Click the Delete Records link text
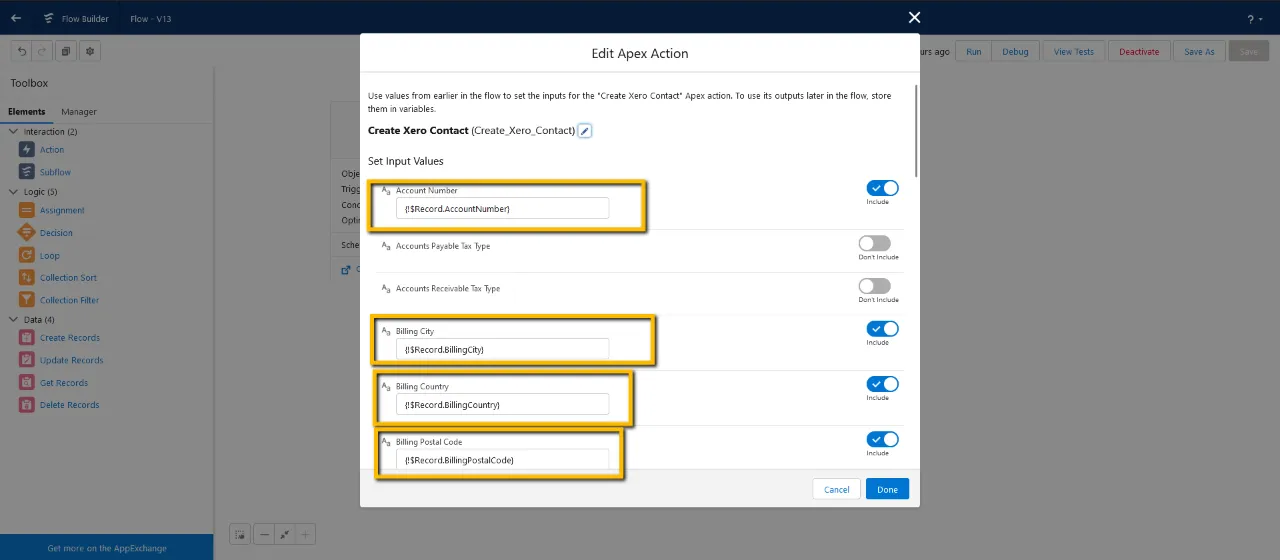The width and height of the screenshot is (1280, 560). [69, 405]
